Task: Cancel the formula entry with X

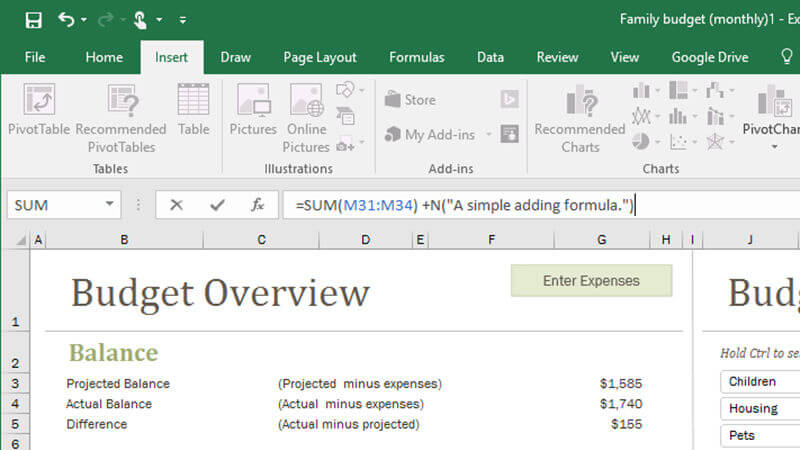Action: pos(177,205)
